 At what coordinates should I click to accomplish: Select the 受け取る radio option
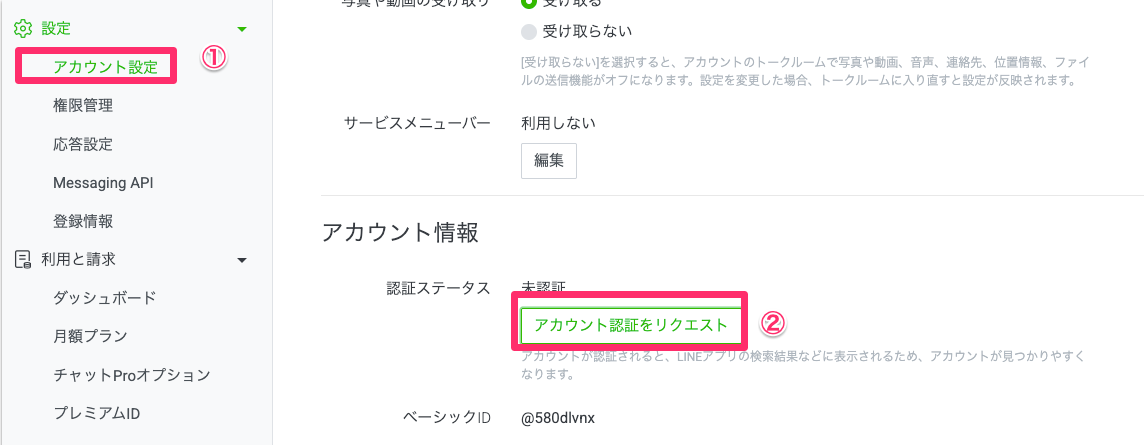point(529,3)
